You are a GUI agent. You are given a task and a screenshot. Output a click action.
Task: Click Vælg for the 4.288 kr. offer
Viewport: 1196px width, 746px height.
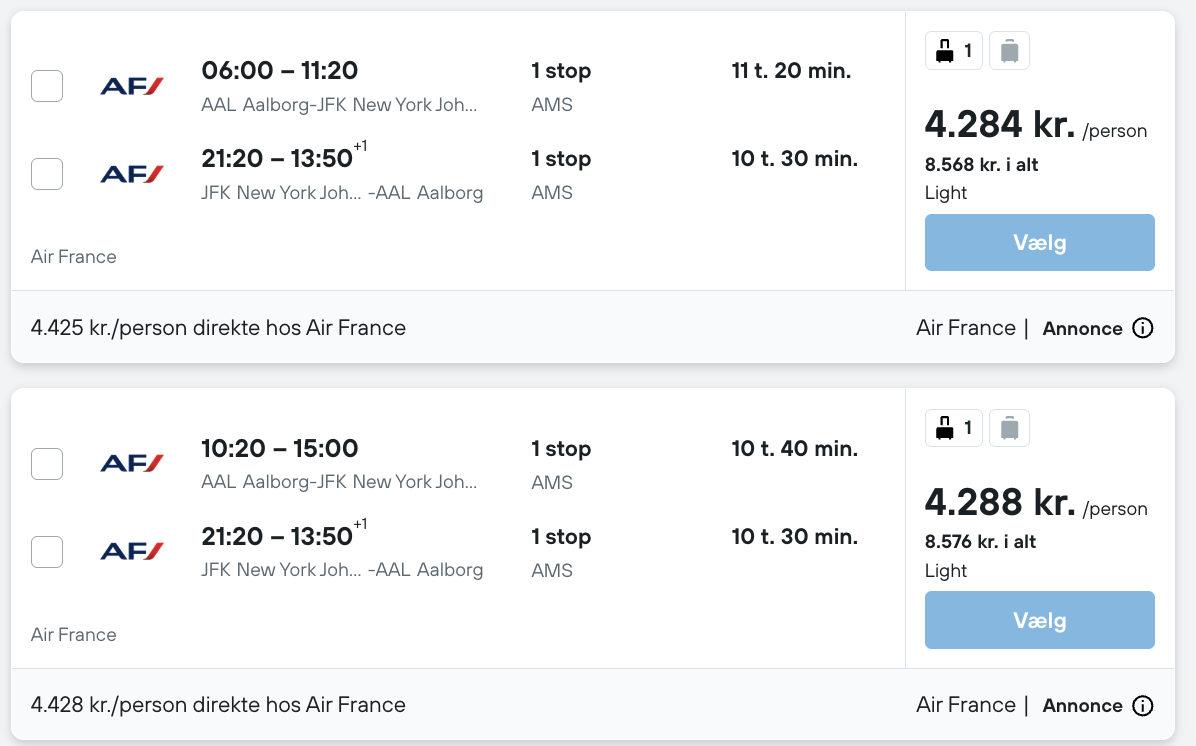1040,620
